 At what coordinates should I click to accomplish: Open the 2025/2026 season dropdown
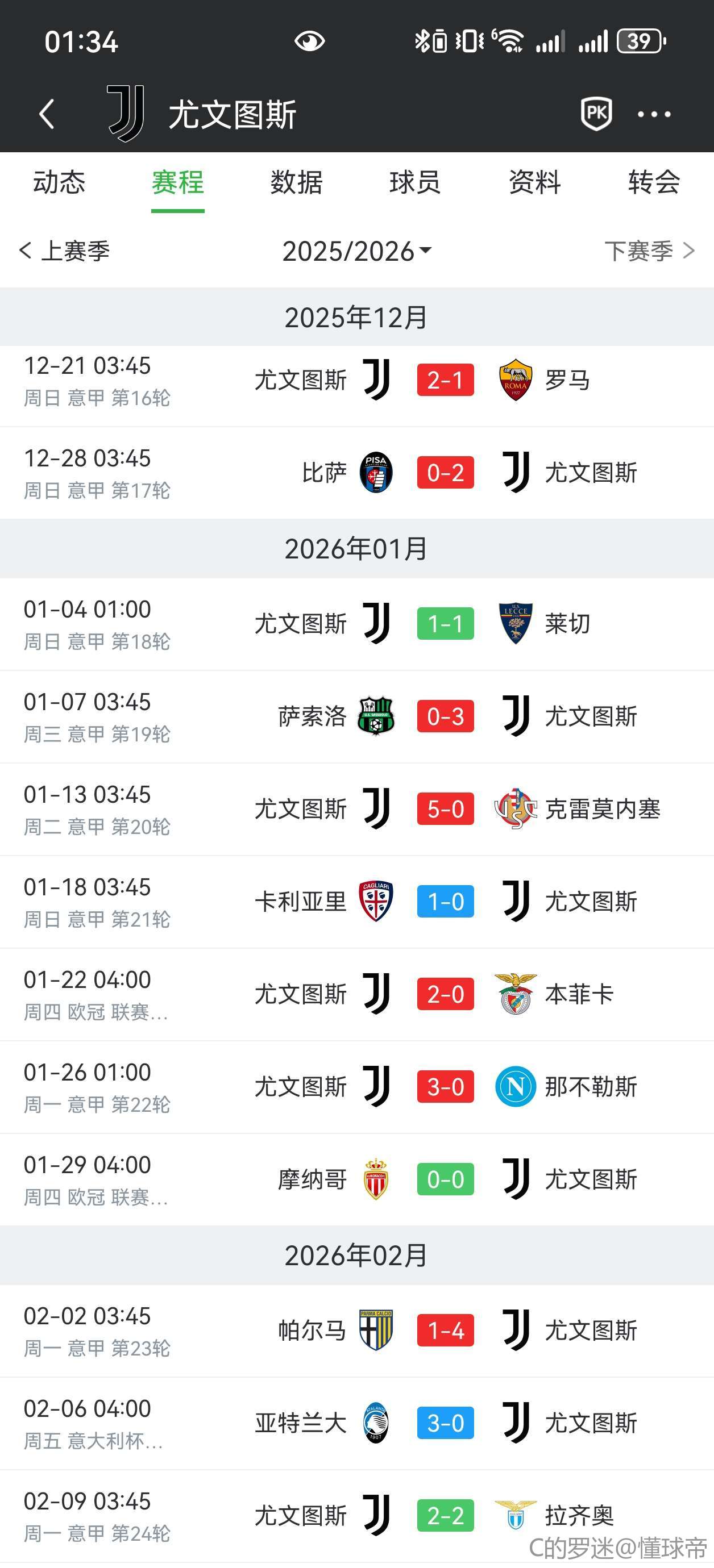click(x=357, y=251)
